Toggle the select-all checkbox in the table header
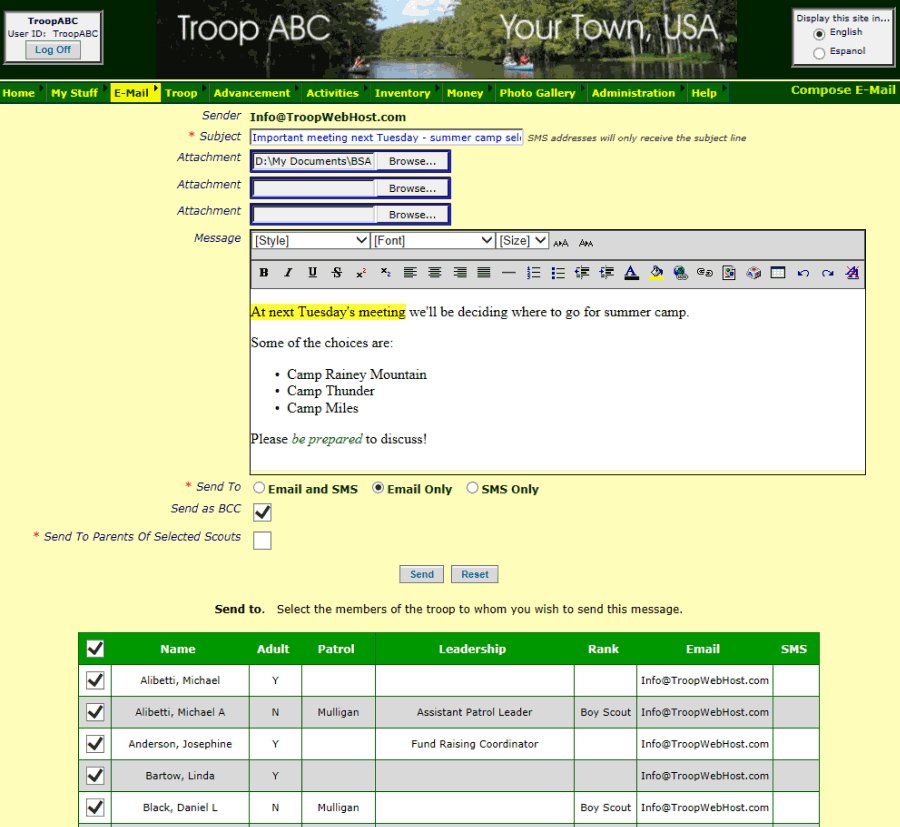This screenshot has width=900, height=827. click(95, 649)
